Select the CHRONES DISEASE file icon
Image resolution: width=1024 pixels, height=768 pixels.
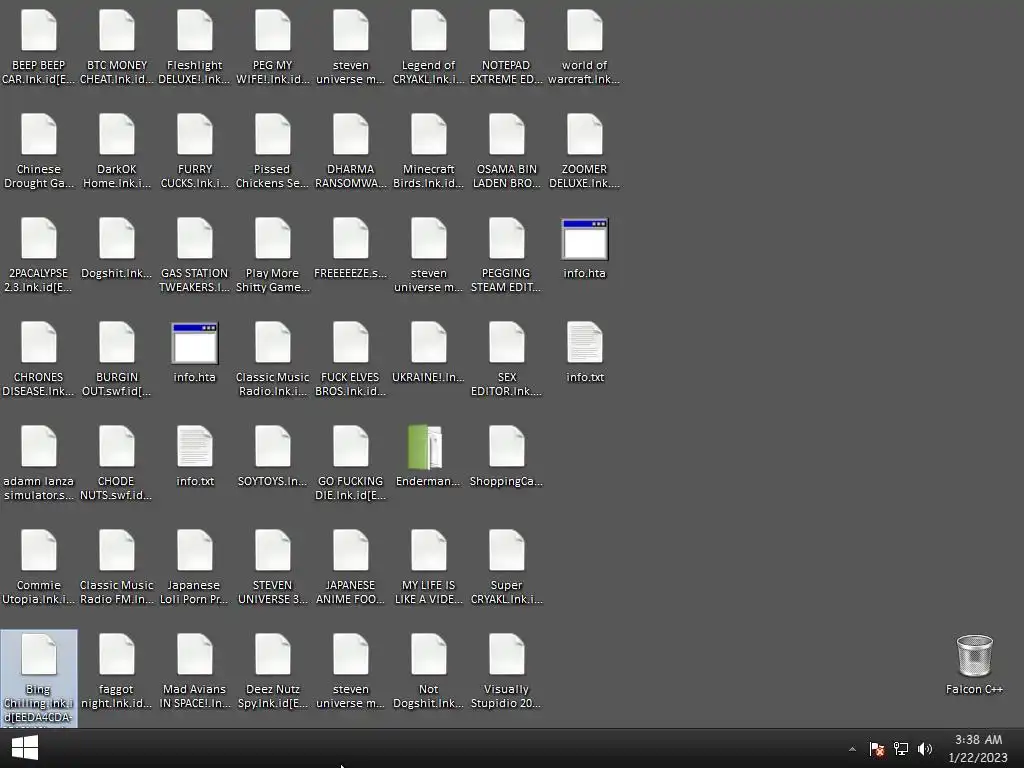(39, 342)
